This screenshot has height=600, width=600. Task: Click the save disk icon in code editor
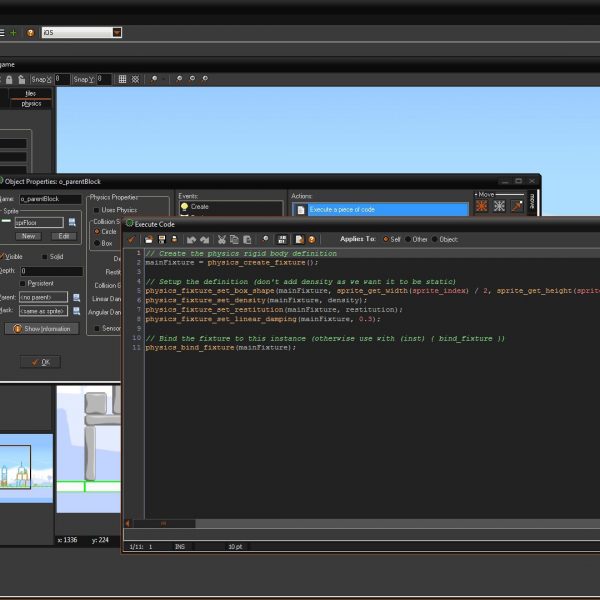[162, 239]
